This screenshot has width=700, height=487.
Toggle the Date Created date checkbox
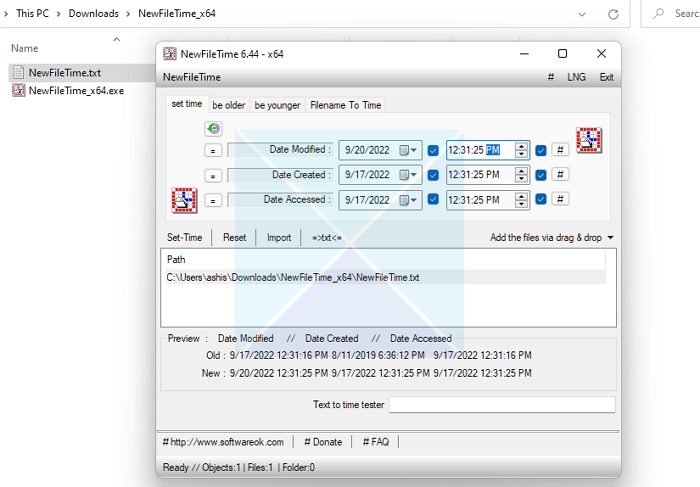(x=433, y=175)
